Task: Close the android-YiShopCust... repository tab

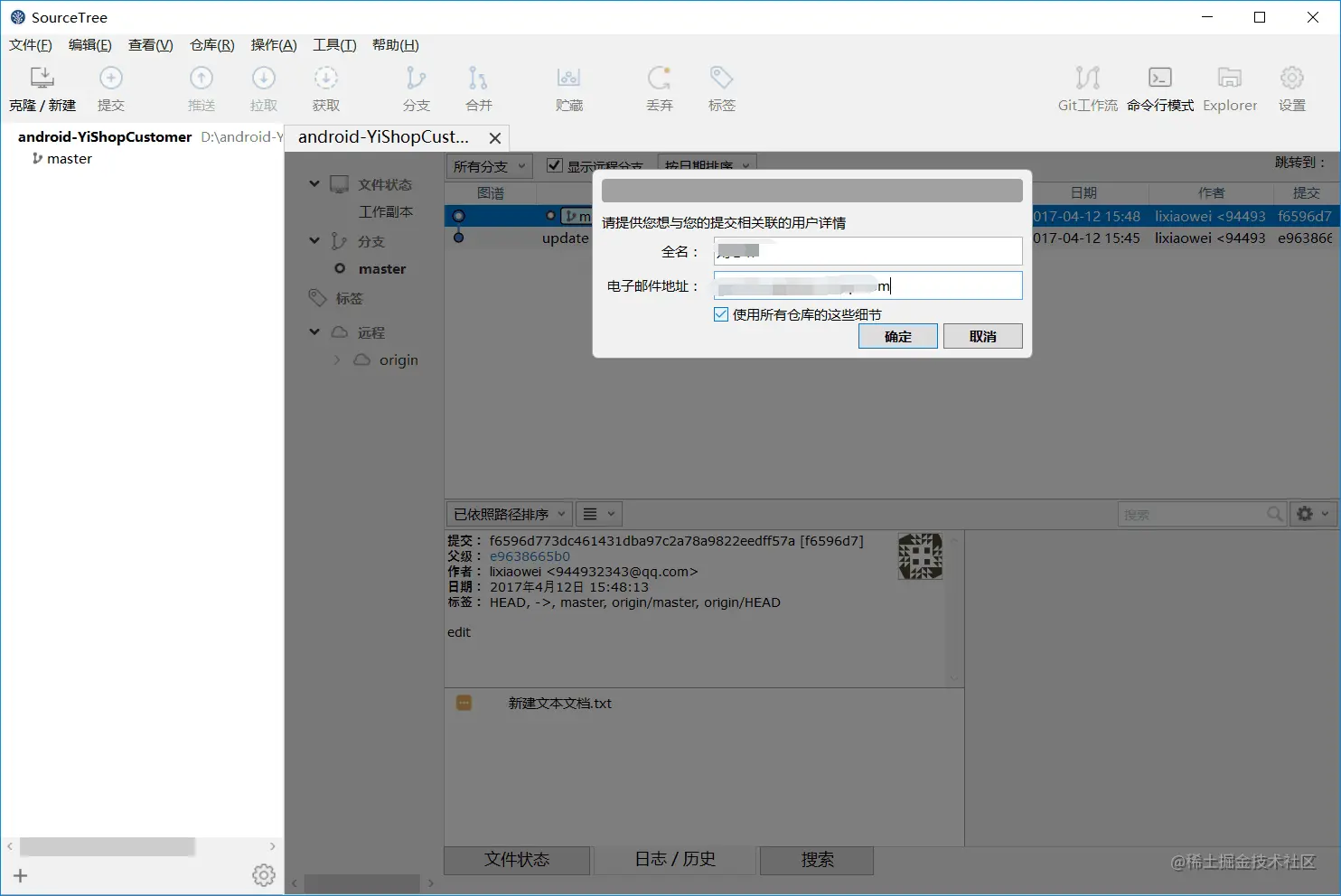Action: pos(495,138)
